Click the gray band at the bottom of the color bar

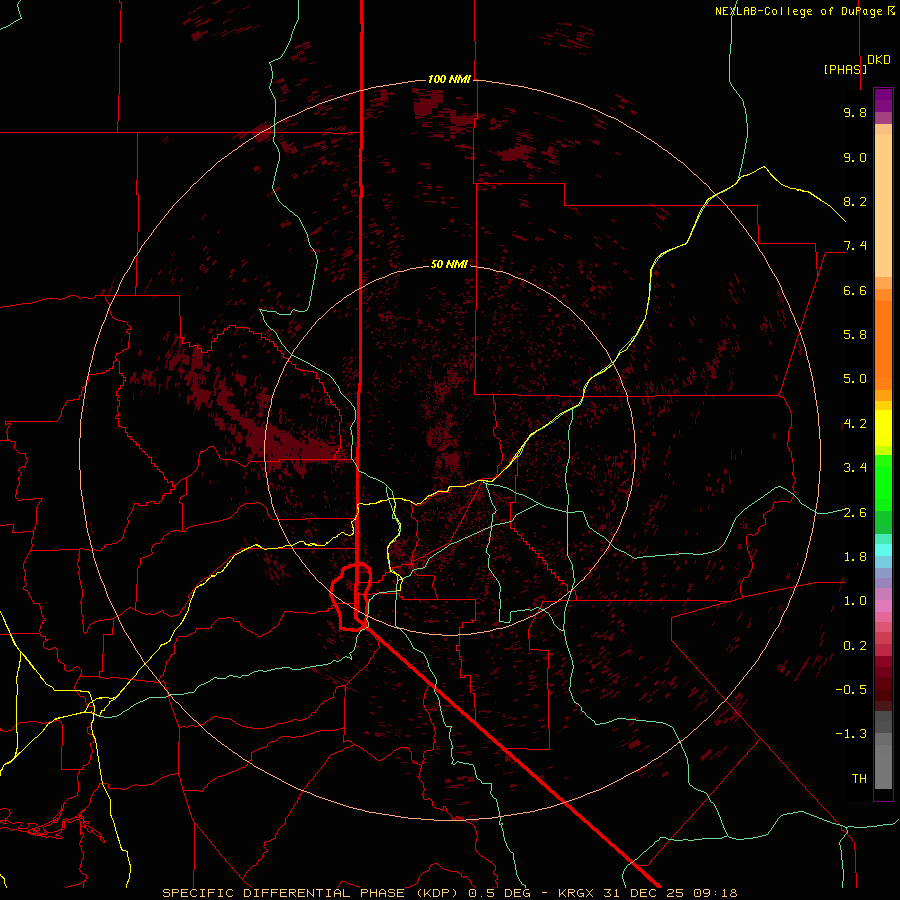coord(883,752)
